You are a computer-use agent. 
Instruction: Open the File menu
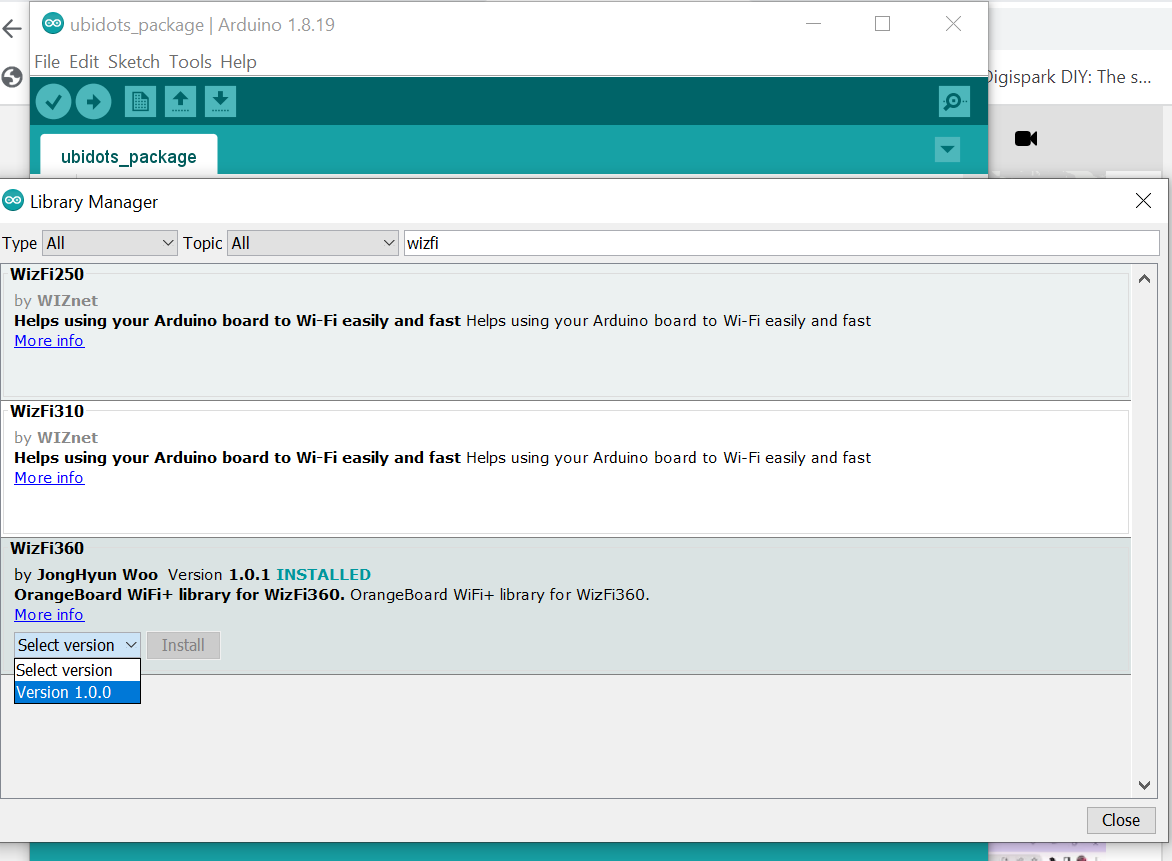pyautogui.click(x=47, y=62)
